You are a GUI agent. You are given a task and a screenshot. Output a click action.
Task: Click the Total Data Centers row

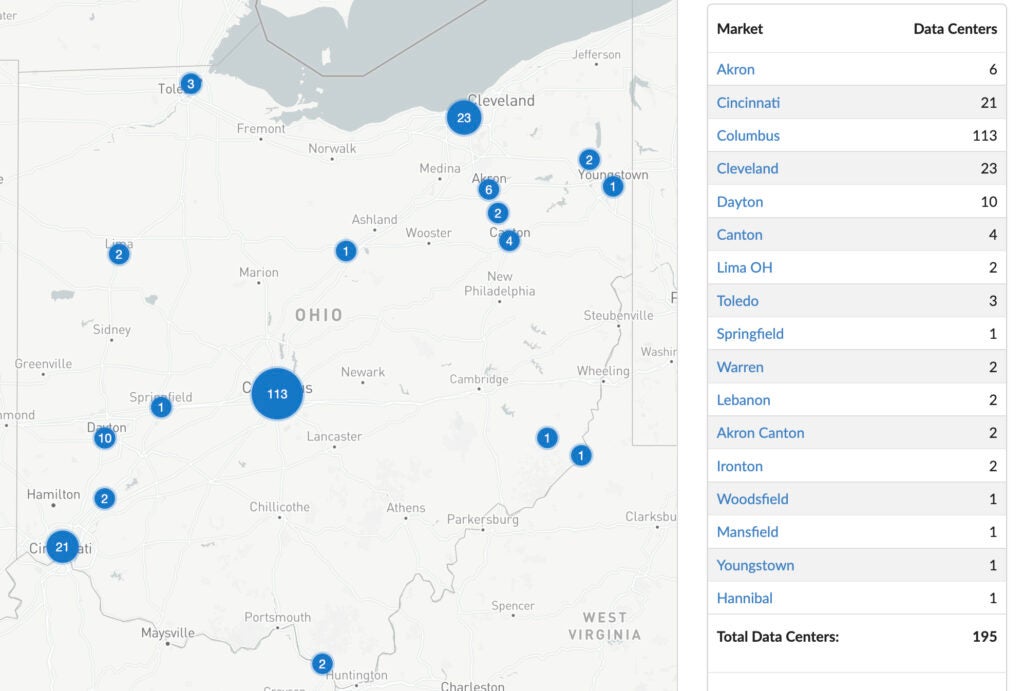point(778,635)
